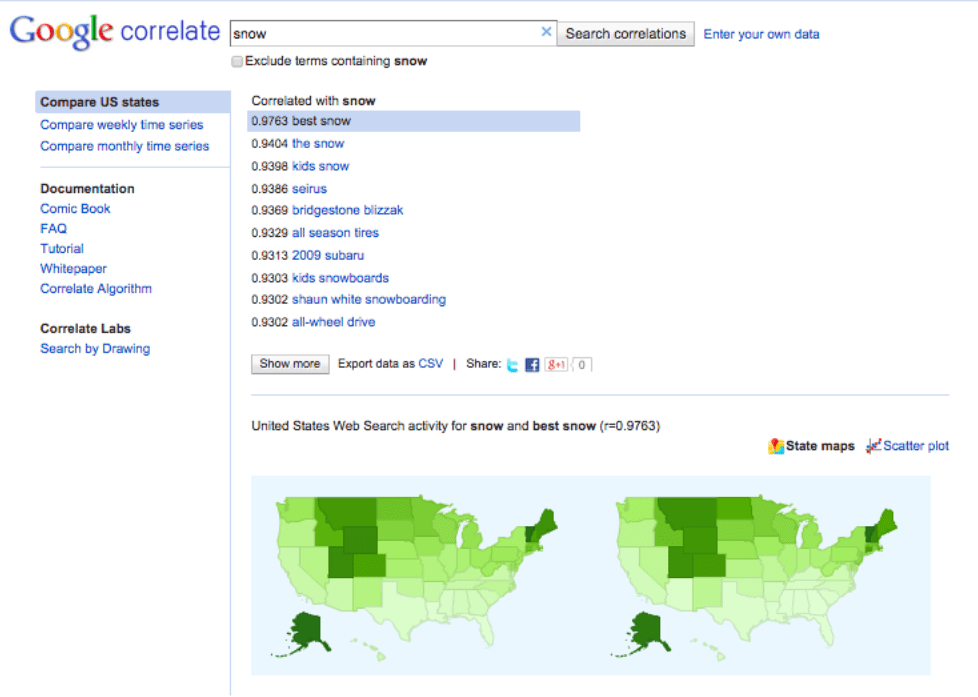Screen dimensions: 978x697
Task: Open Compare weekly time series
Action: 122,125
